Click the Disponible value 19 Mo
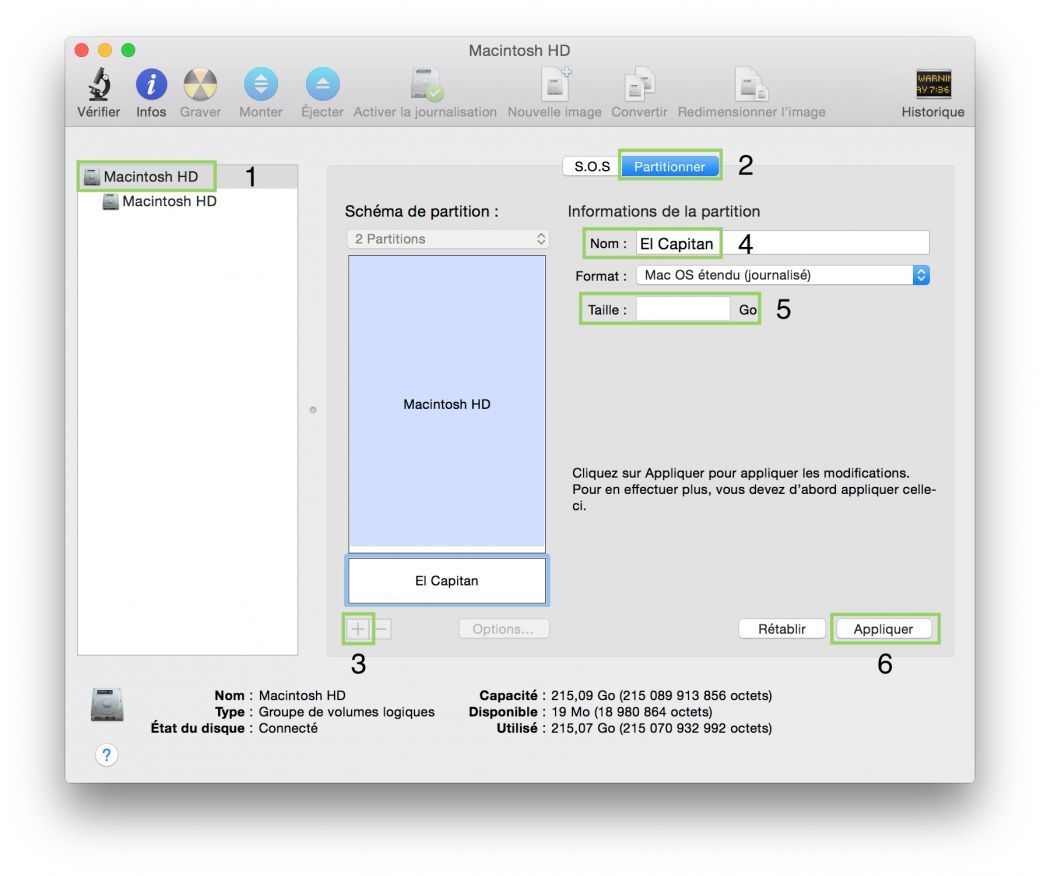This screenshot has width=1040, height=876. click(x=631, y=712)
